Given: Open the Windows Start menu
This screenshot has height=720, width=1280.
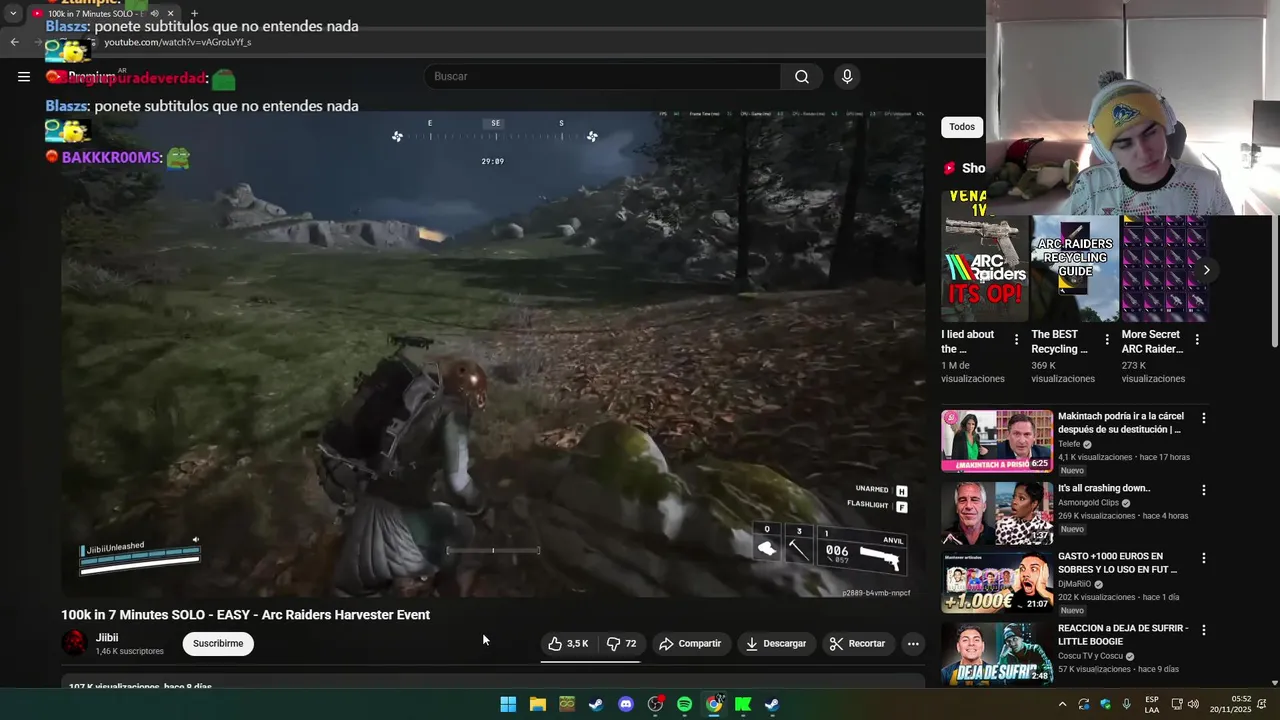Looking at the screenshot, I should [508, 704].
